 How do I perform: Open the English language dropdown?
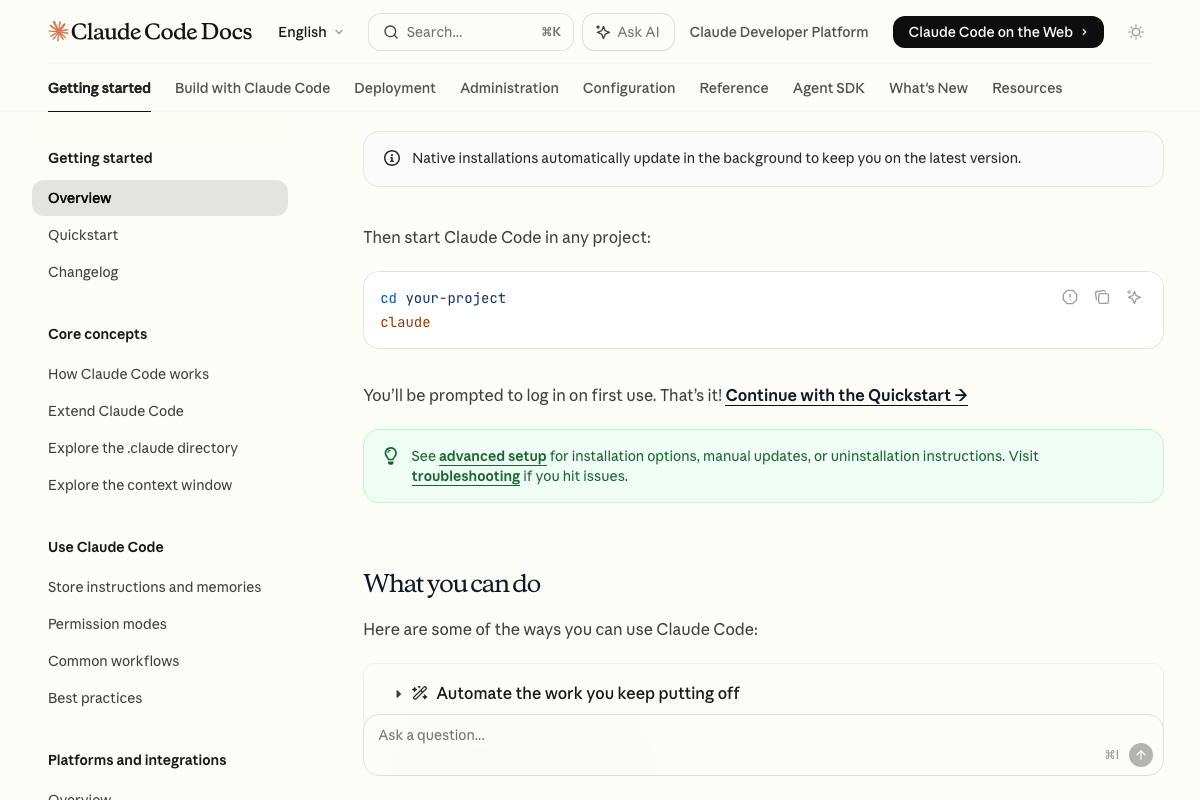coord(310,31)
